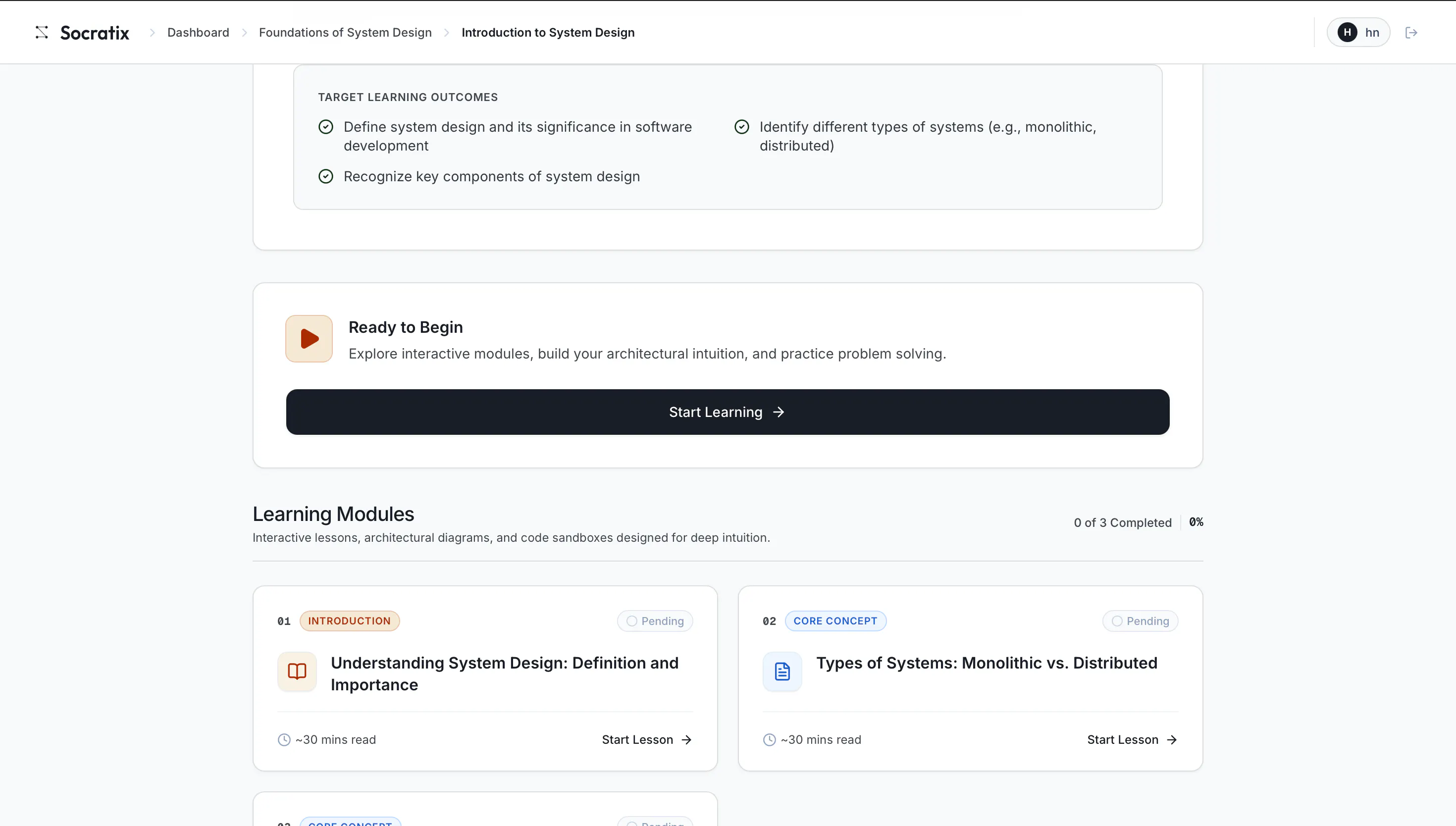Start Lesson for Types of Systems module

coord(1132,740)
